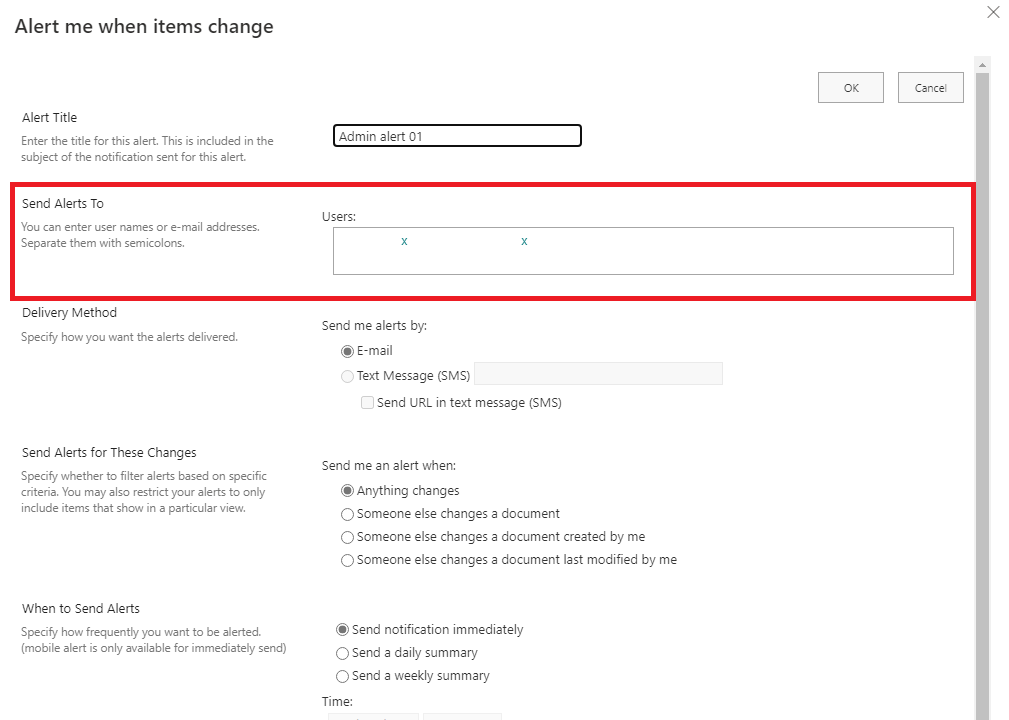
Task: Select Text Message (SMS) delivery option
Action: (347, 376)
